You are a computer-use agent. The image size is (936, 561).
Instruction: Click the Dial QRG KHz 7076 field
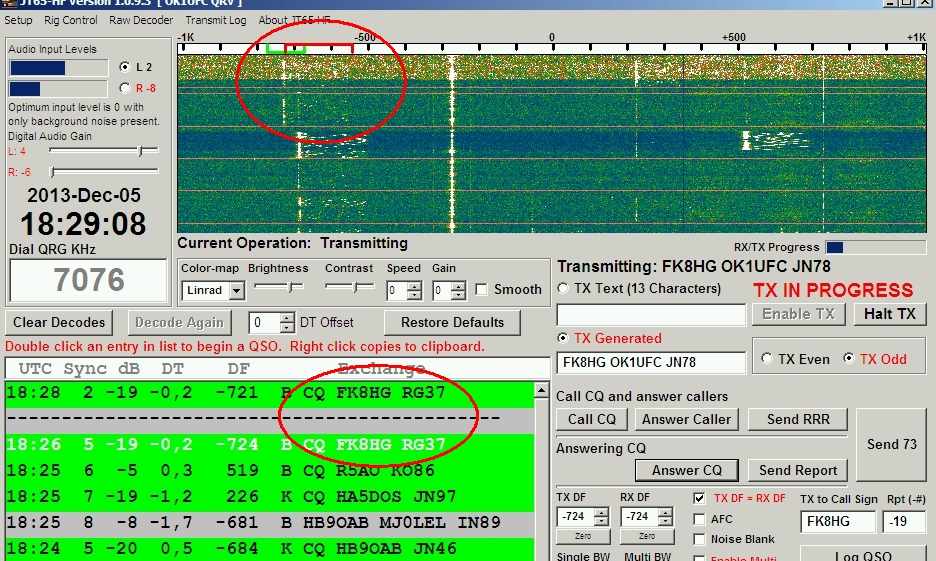89,281
